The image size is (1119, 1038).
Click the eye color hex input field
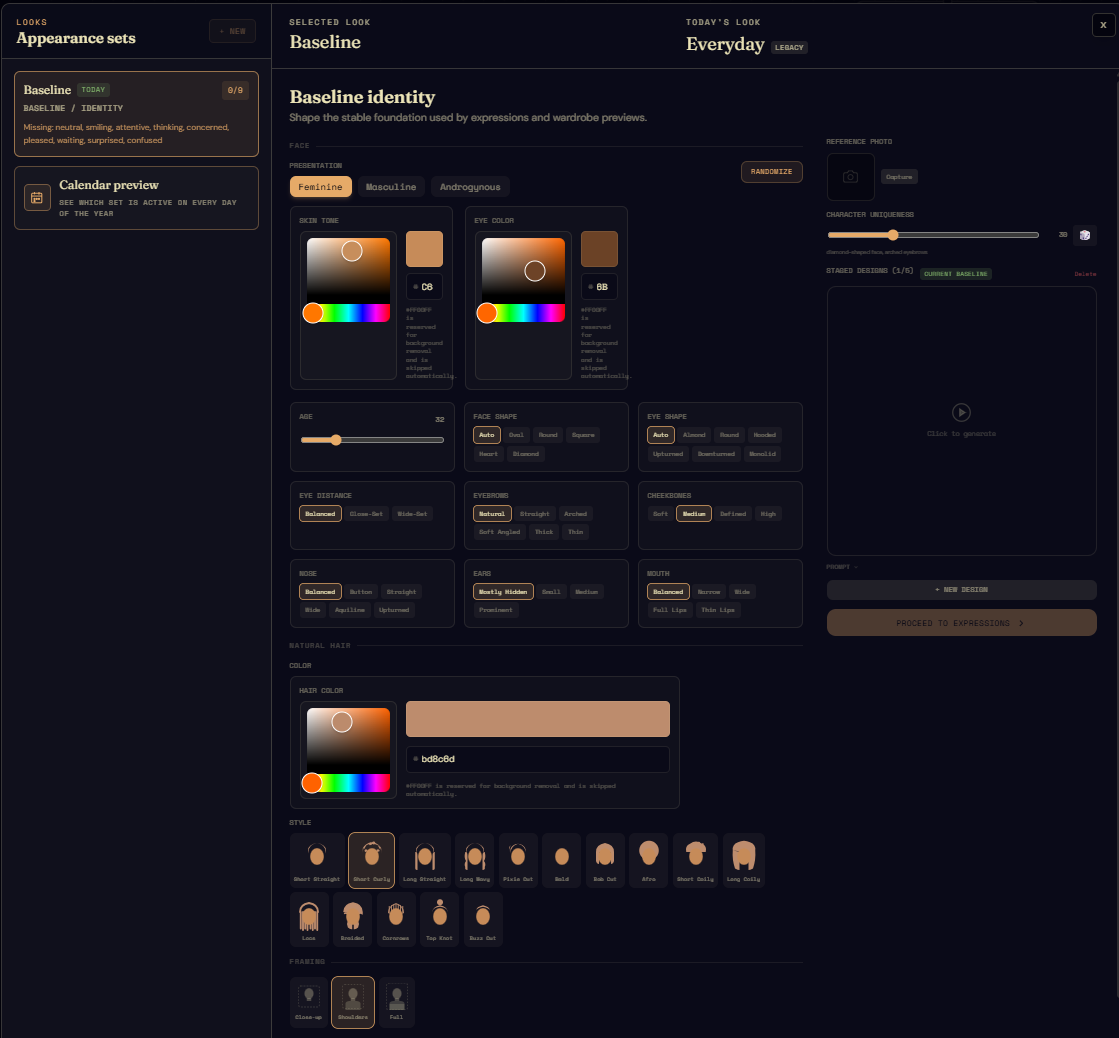point(599,287)
